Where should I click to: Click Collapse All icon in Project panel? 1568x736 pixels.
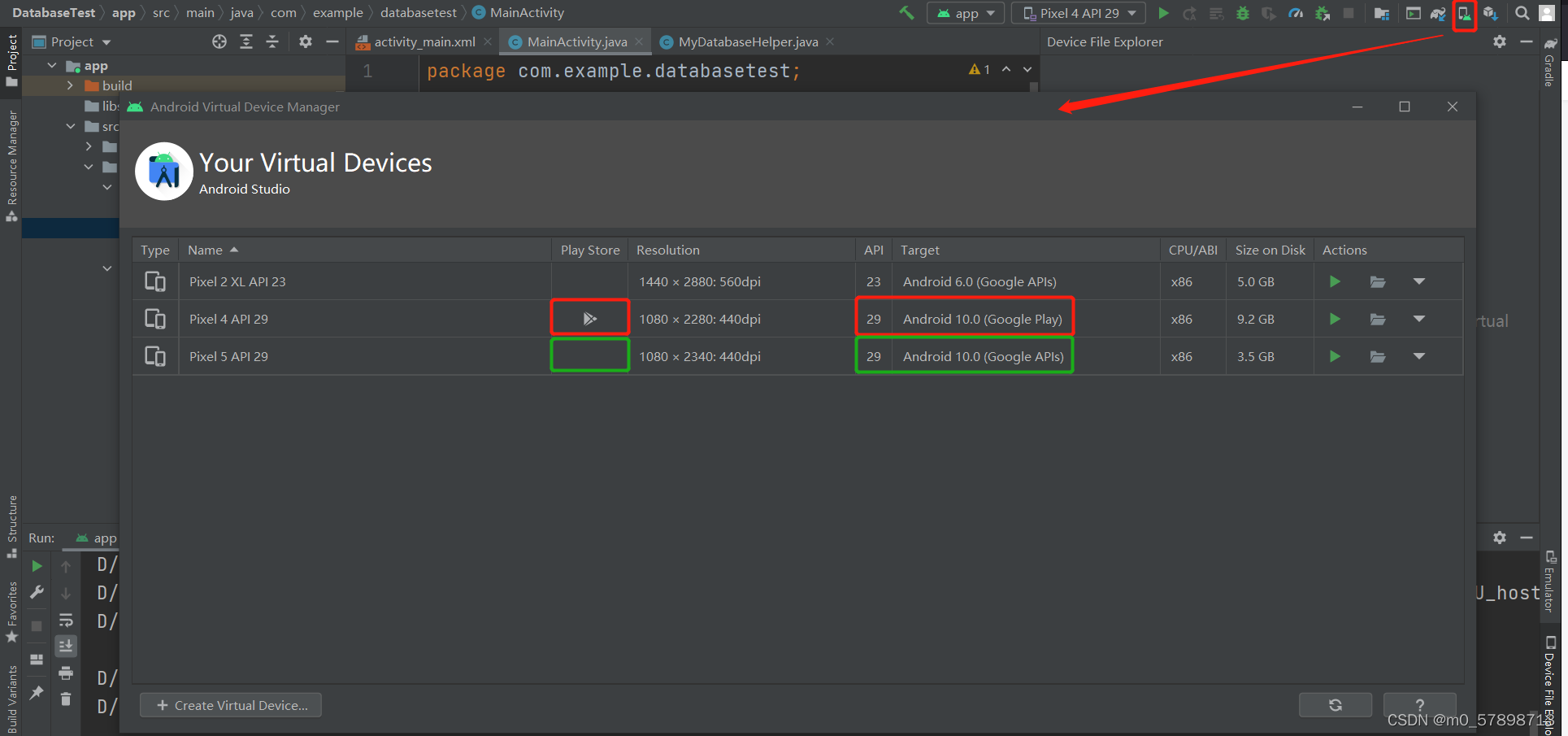pyautogui.click(x=272, y=41)
